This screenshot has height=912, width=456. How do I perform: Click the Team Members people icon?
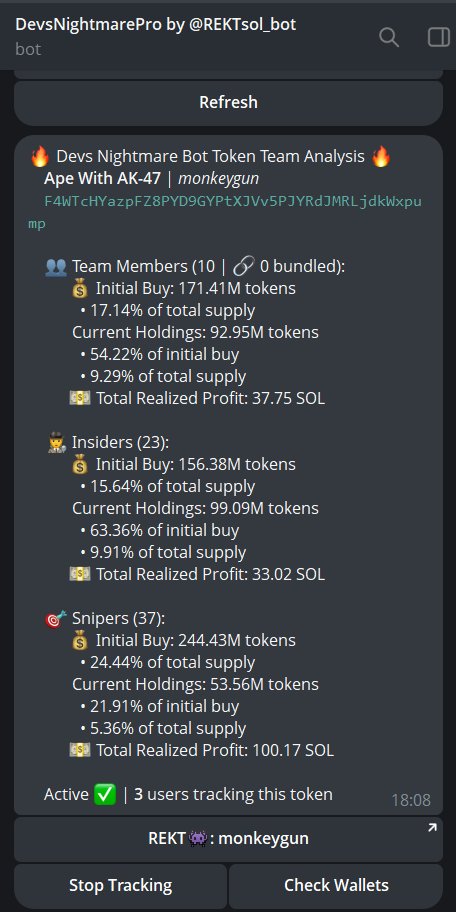coord(56,267)
